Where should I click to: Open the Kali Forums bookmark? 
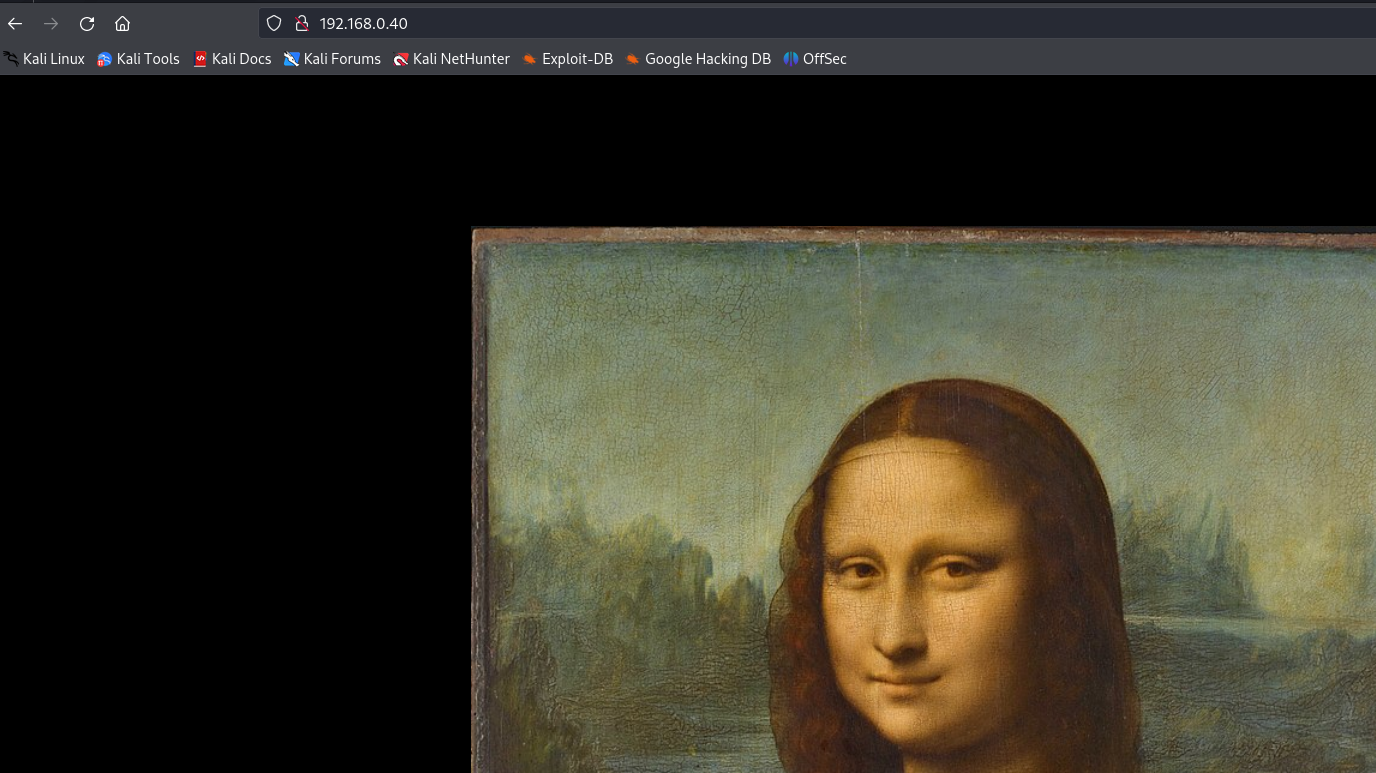coord(332,59)
